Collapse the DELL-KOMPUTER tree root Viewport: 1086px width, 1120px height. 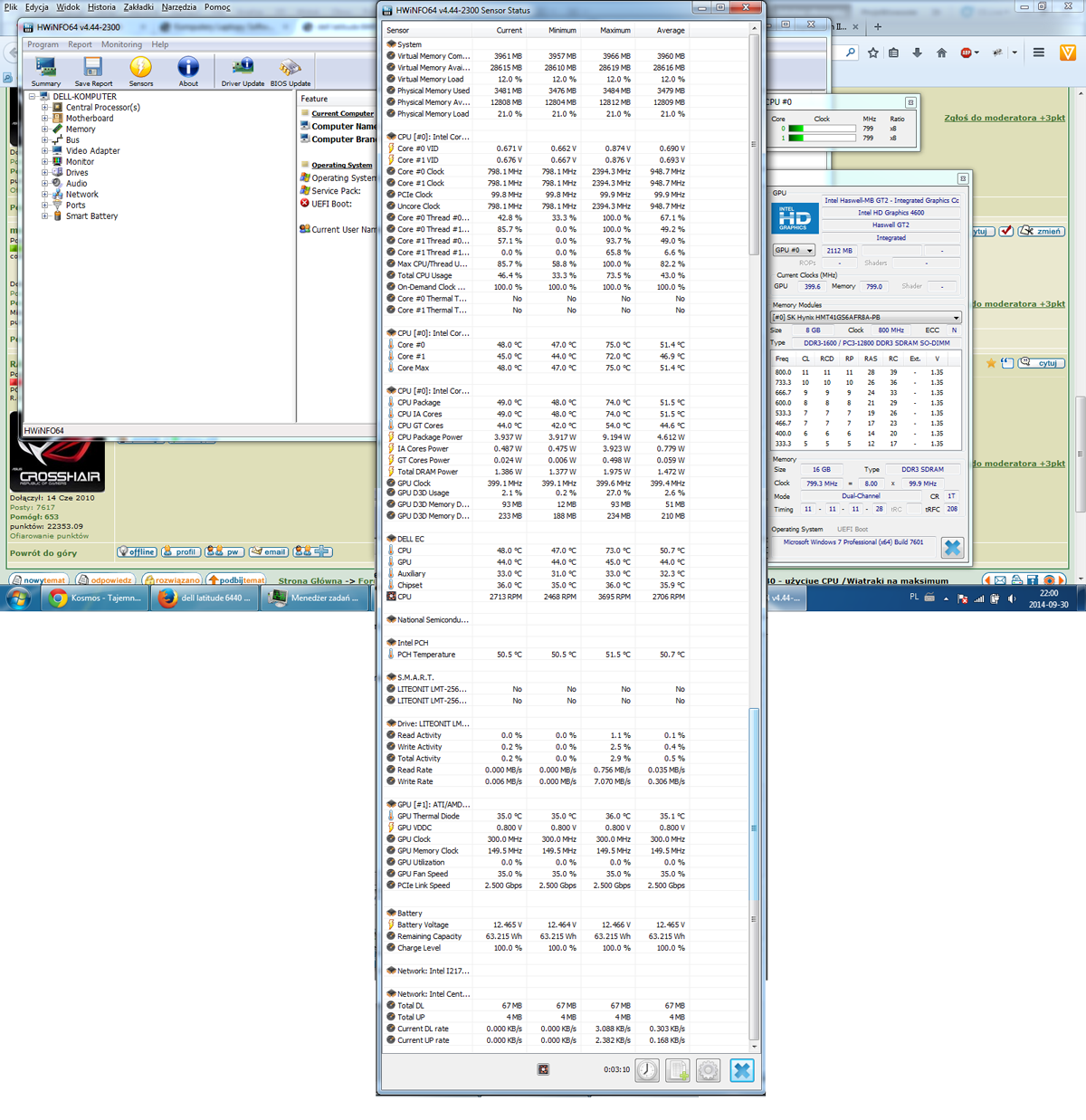pyautogui.click(x=33, y=96)
